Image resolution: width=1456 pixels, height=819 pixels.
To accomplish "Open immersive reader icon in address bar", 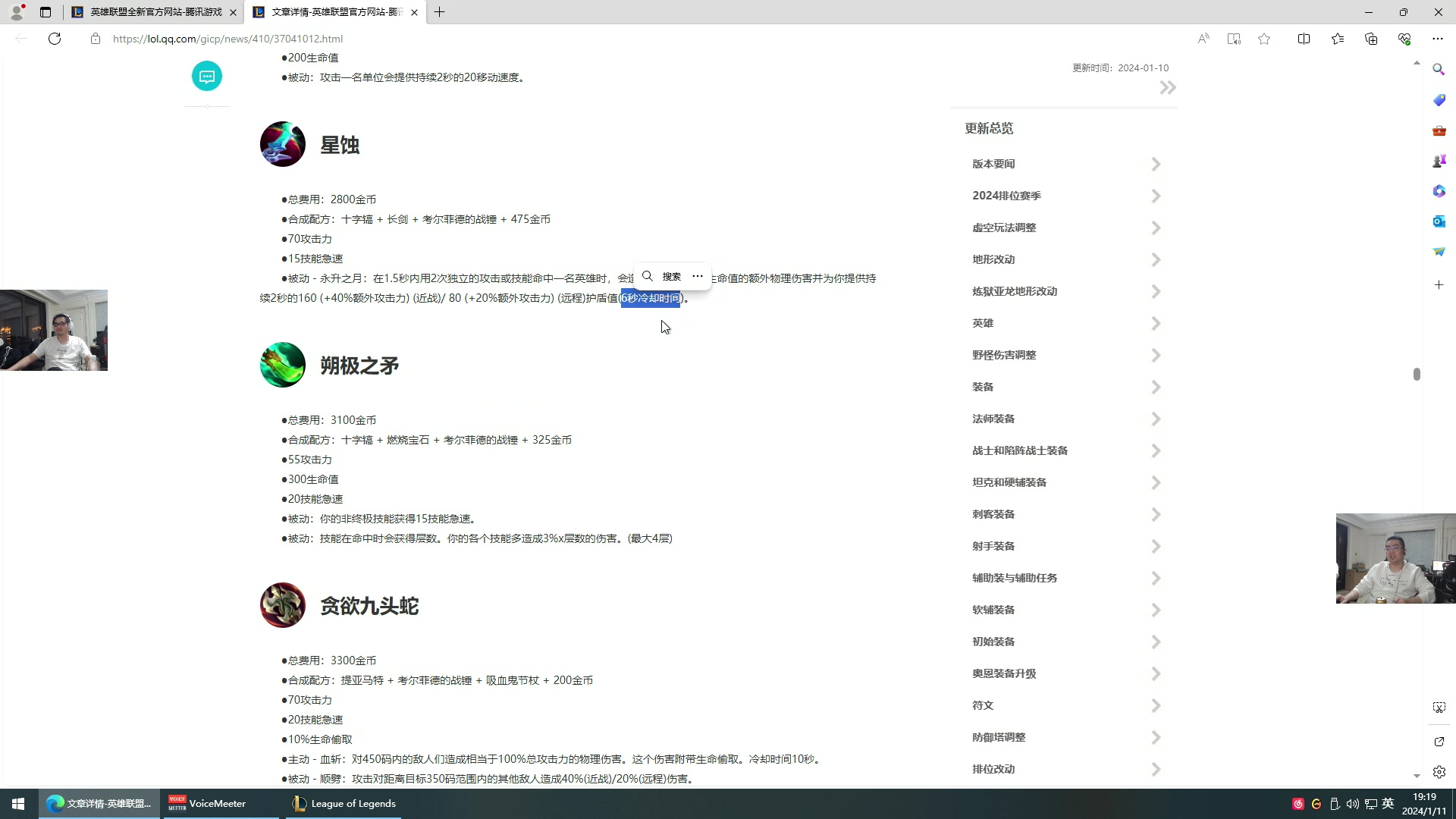I will coord(1234,39).
